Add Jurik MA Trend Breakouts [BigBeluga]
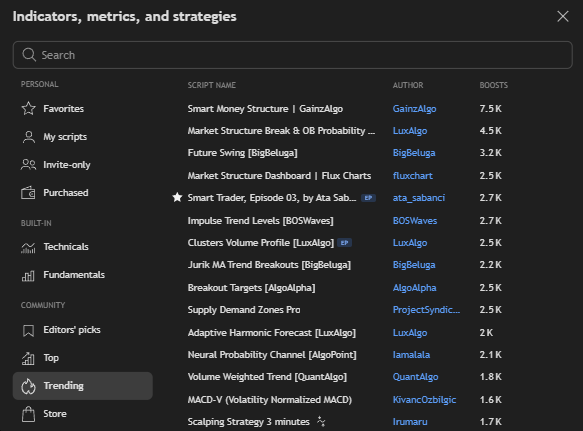Screen dimensions: 583x431 click(x=269, y=265)
